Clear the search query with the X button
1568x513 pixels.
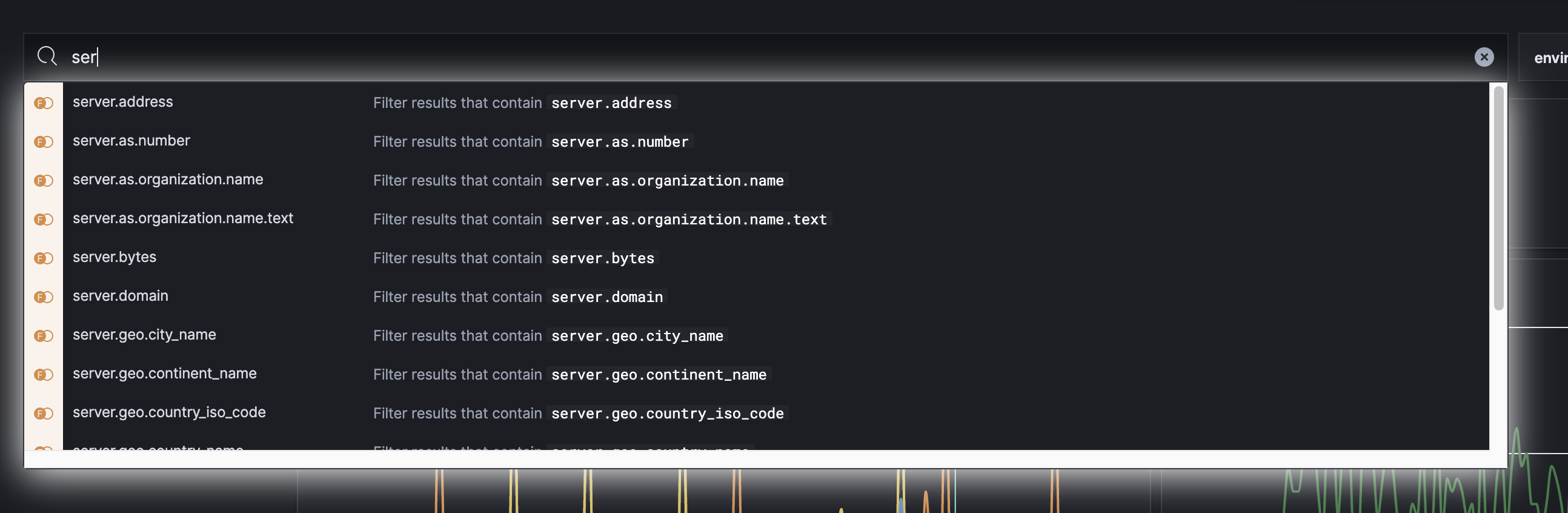1484,56
